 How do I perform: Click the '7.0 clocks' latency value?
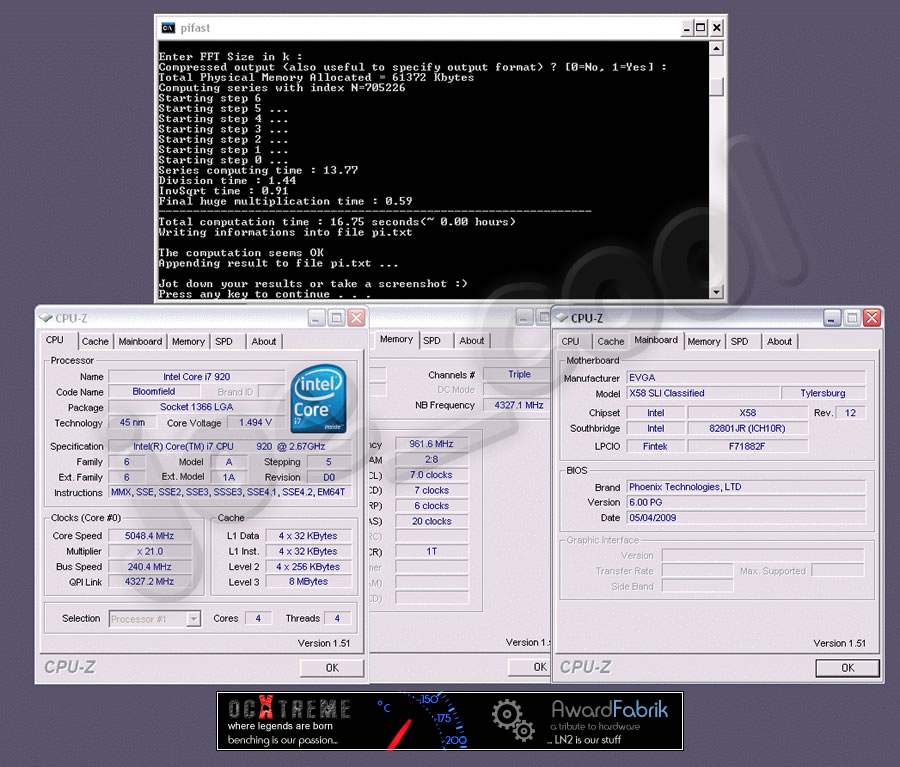pyautogui.click(x=432, y=475)
